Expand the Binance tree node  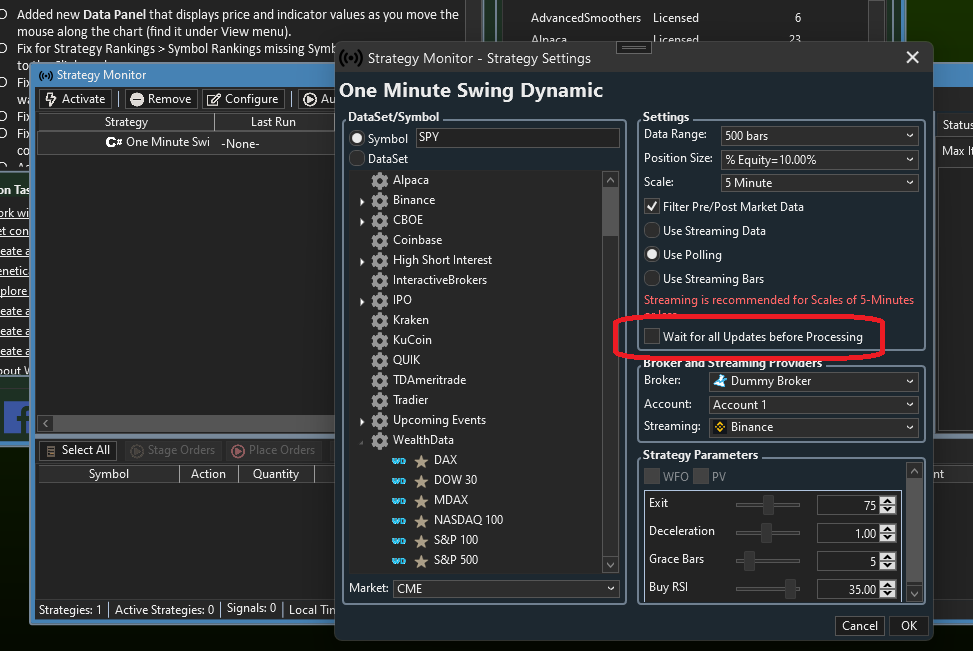[x=362, y=201]
